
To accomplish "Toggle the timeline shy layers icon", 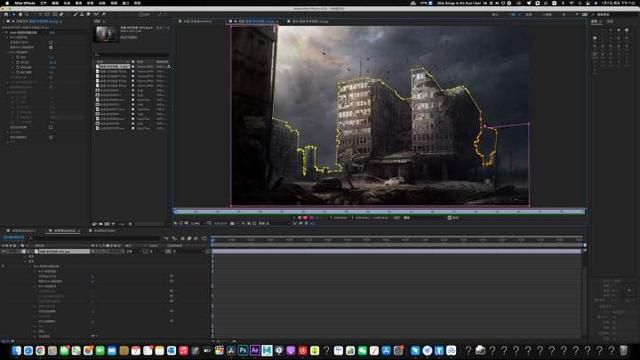I will click(182, 238).
